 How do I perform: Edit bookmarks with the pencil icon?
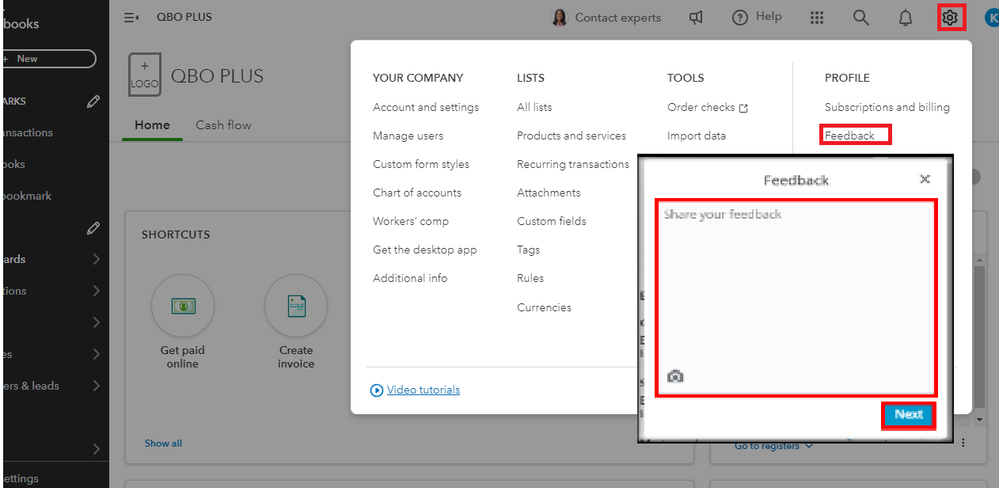[94, 101]
